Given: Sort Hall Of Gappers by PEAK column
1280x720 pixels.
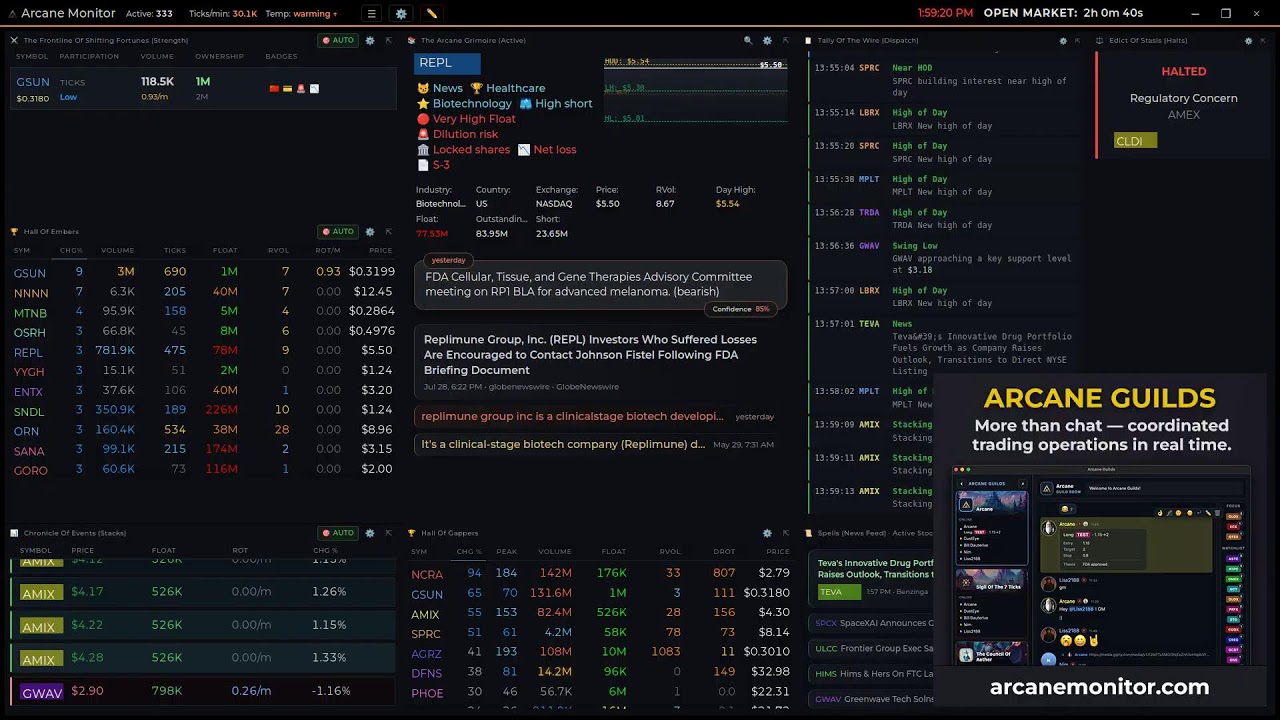Looking at the screenshot, I should pyautogui.click(x=506, y=551).
